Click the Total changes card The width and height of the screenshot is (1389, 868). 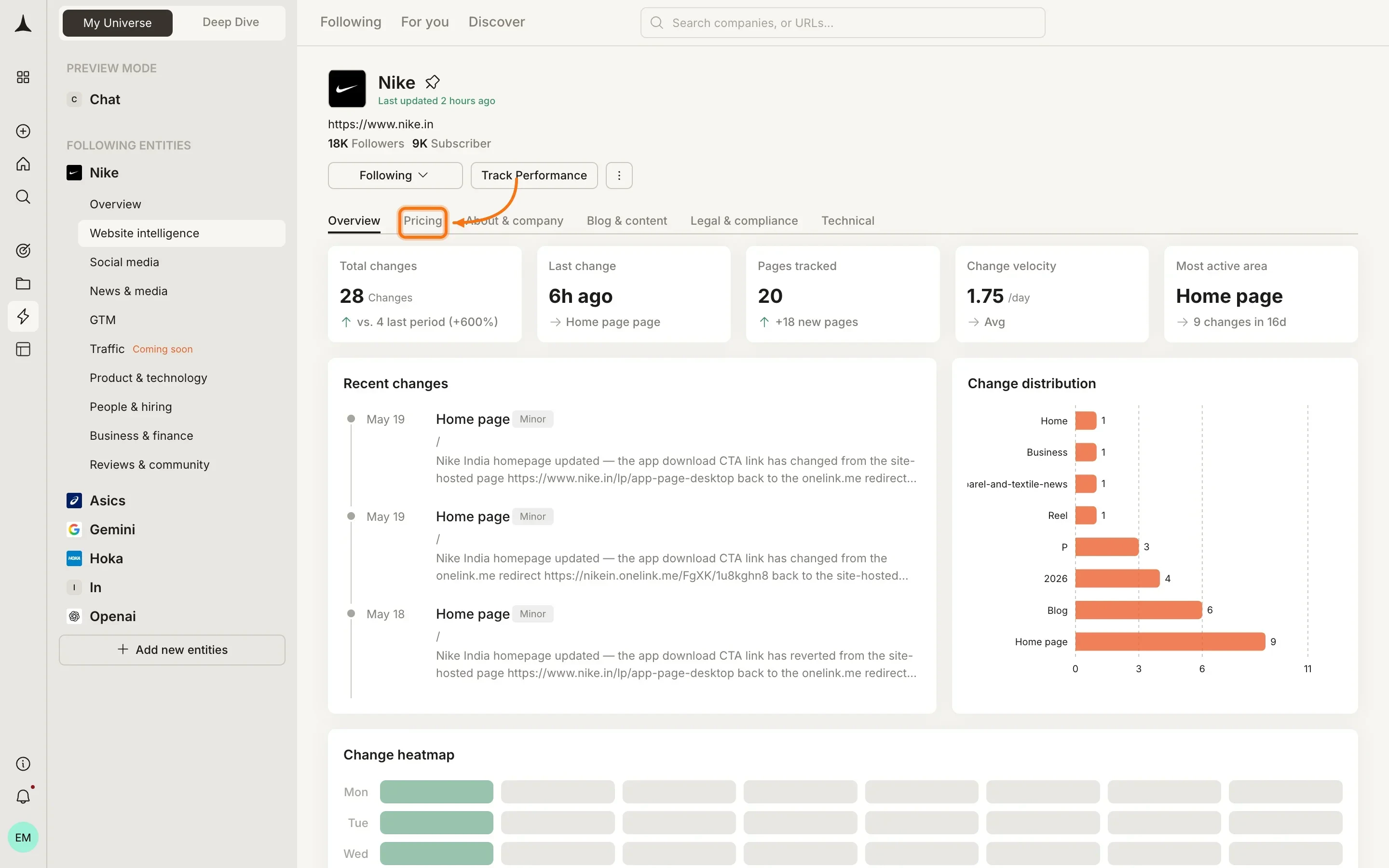point(425,294)
